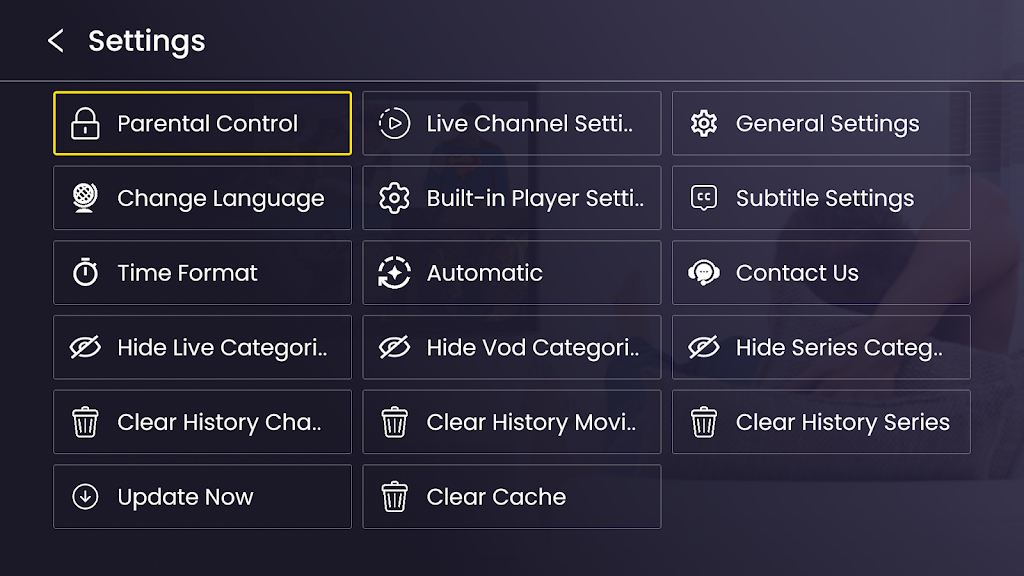Click the gear icon for General Settings
This screenshot has width=1024, height=576.
(x=704, y=124)
